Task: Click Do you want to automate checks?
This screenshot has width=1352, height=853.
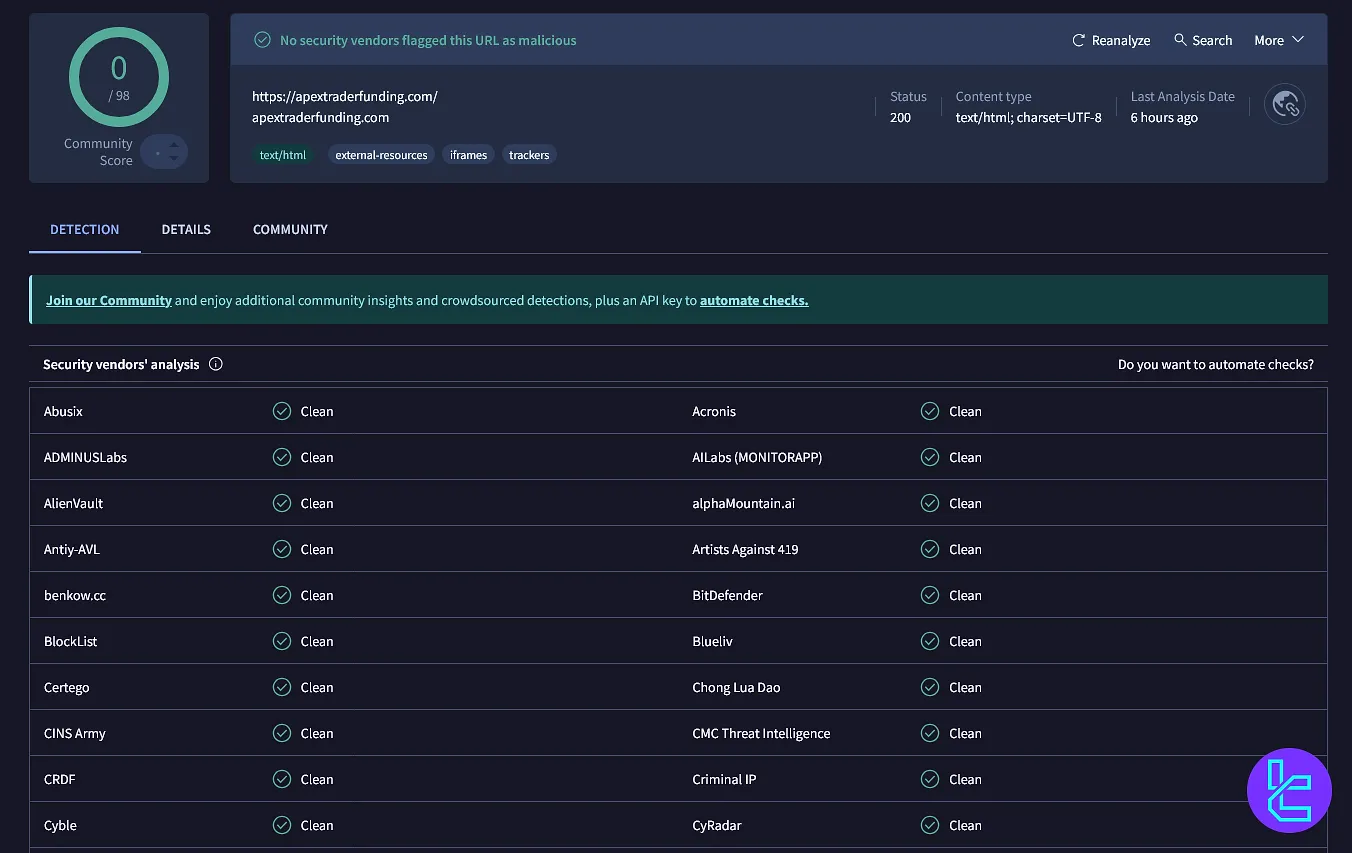Action: pyautogui.click(x=1216, y=364)
